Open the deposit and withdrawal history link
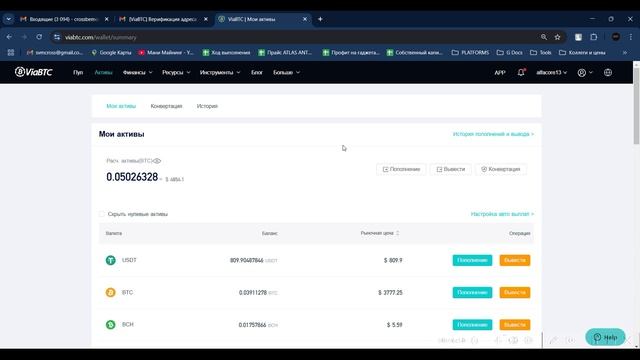 click(x=493, y=134)
